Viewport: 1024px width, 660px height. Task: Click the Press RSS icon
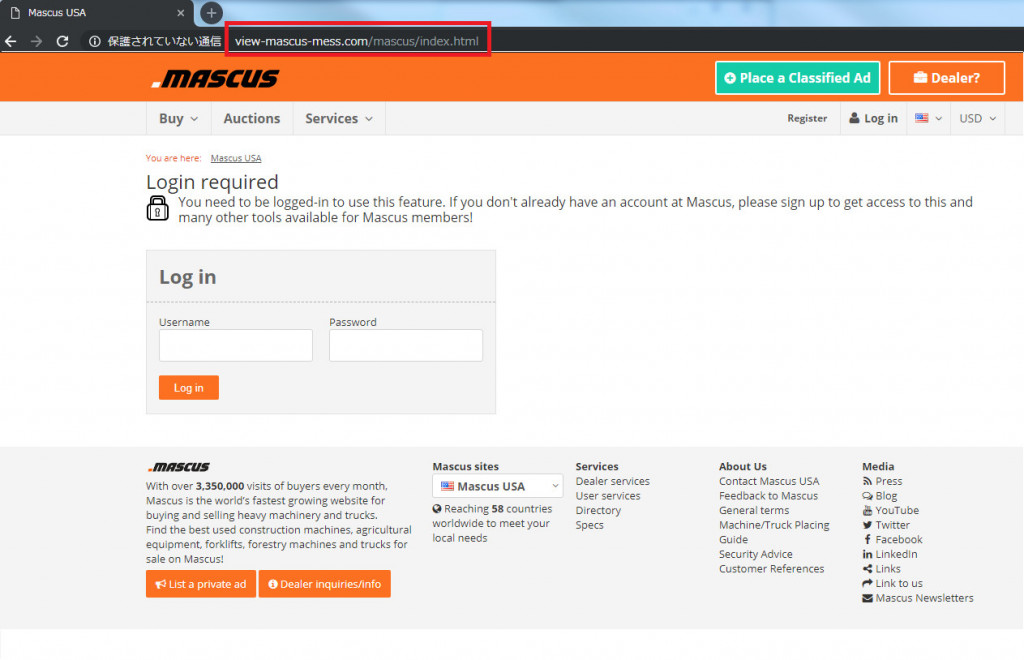tap(867, 481)
